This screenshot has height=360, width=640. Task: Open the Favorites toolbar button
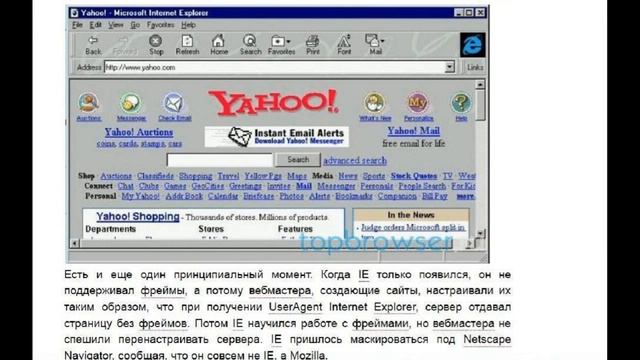(281, 45)
